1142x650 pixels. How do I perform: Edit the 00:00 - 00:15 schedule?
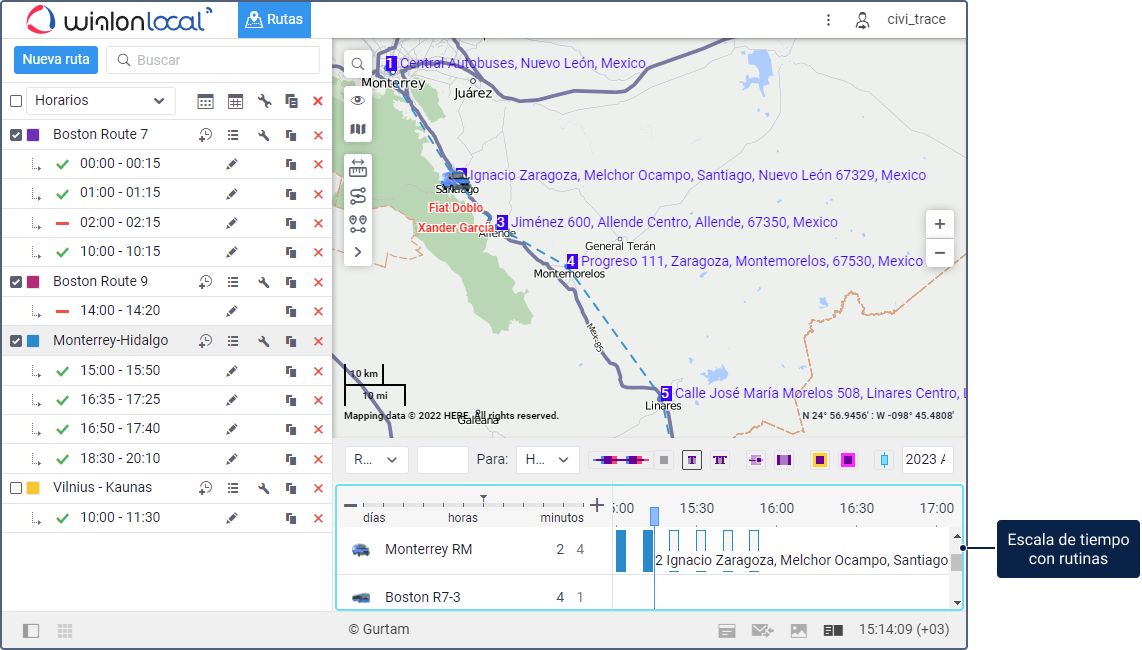tap(232, 164)
